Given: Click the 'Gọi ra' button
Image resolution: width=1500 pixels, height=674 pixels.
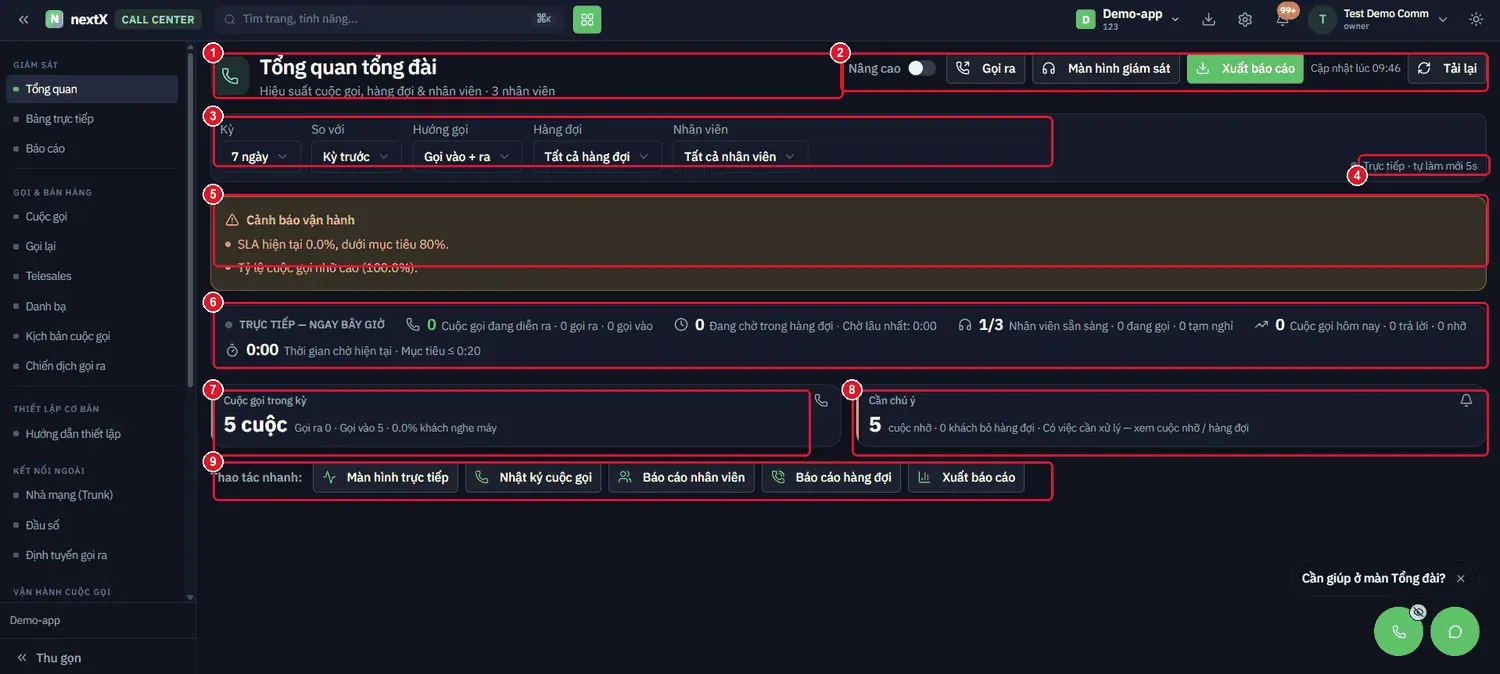Looking at the screenshot, I should point(986,68).
